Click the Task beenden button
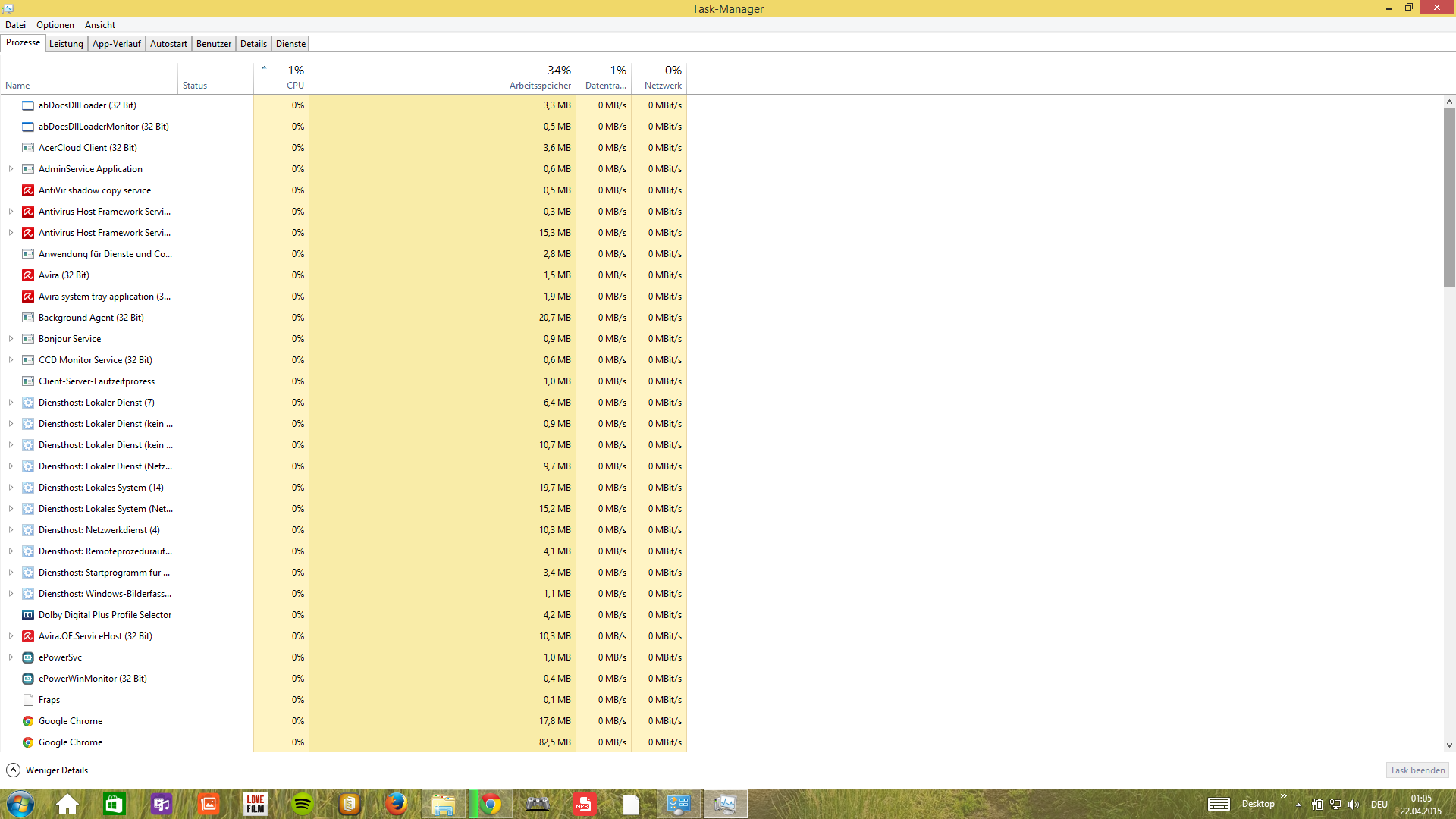The width and height of the screenshot is (1456, 819). [1417, 770]
